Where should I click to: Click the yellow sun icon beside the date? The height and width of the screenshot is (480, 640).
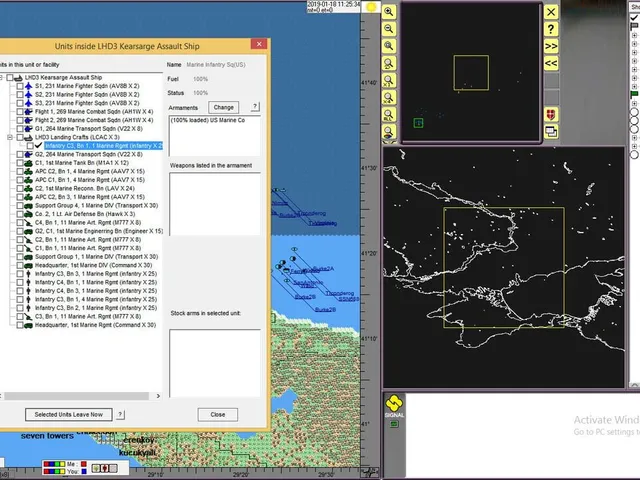tap(371, 7)
